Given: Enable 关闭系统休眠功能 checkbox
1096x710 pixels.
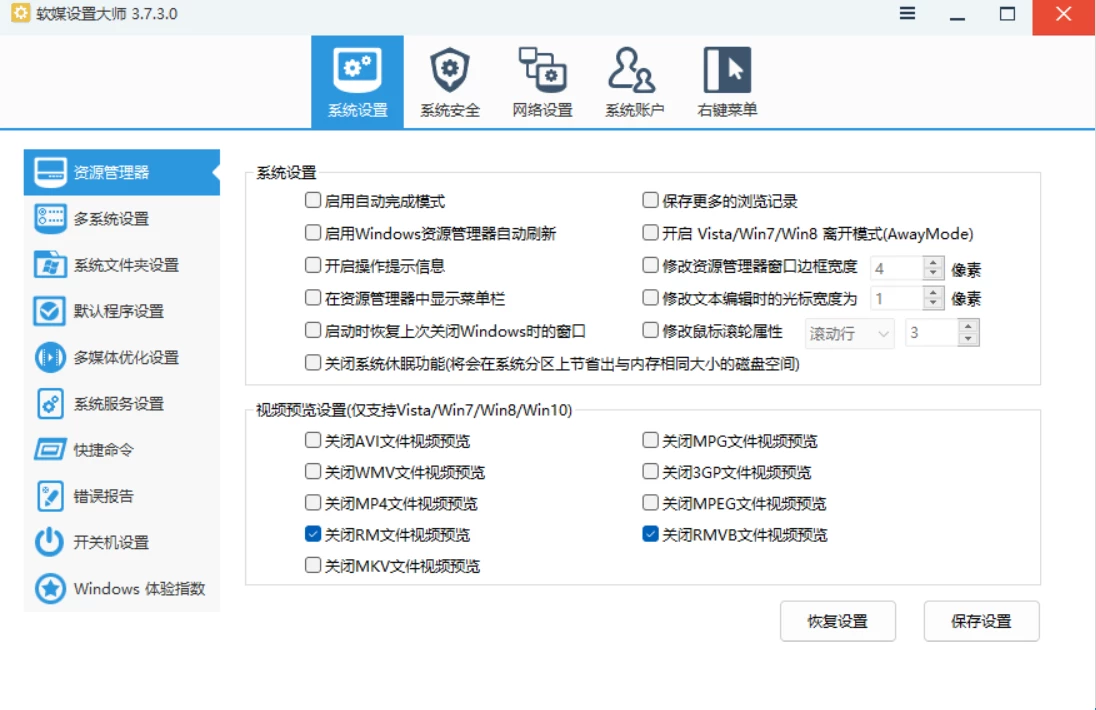Looking at the screenshot, I should click(312, 363).
